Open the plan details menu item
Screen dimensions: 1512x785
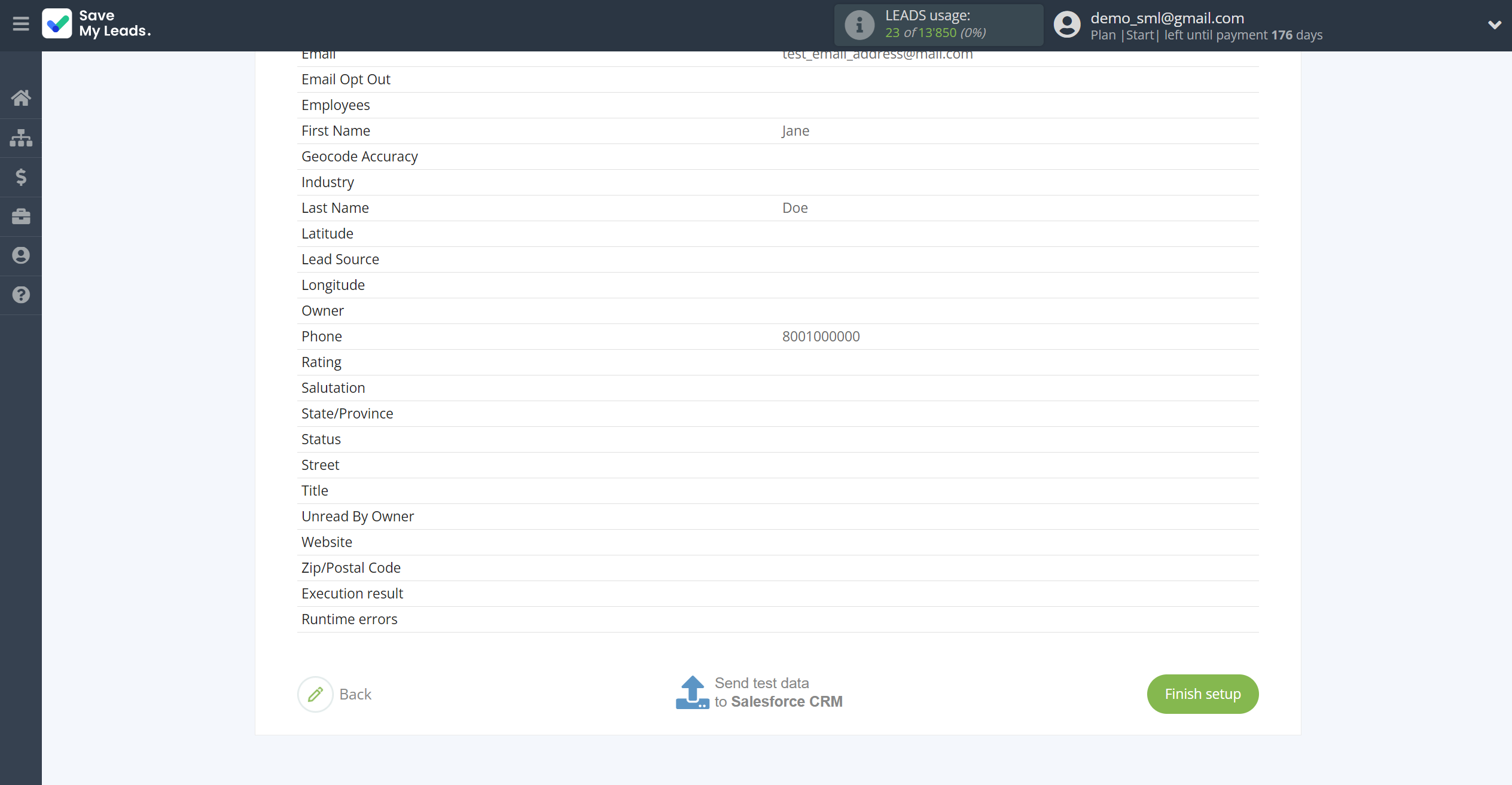(x=21, y=177)
